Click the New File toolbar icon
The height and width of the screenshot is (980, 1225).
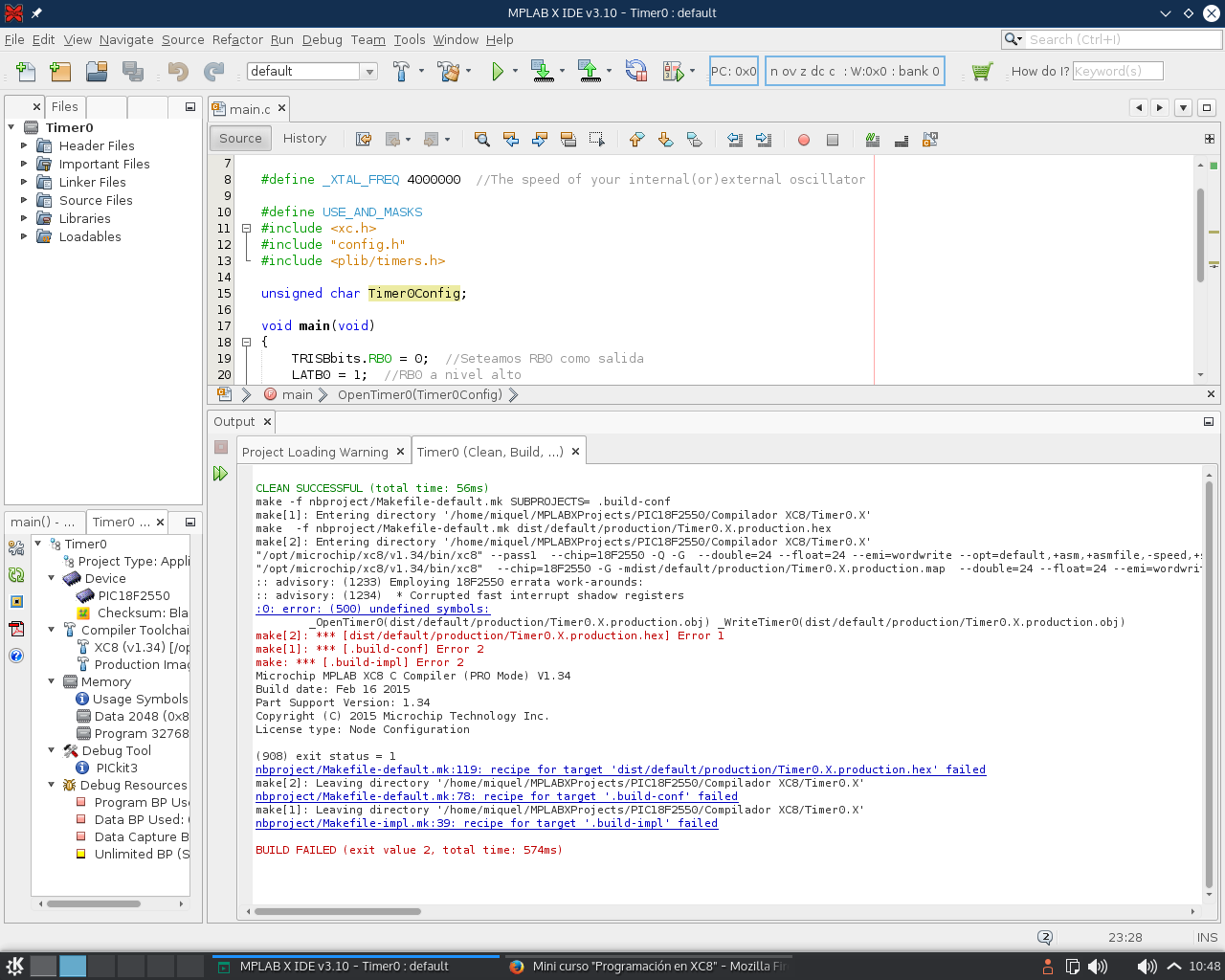[26, 72]
